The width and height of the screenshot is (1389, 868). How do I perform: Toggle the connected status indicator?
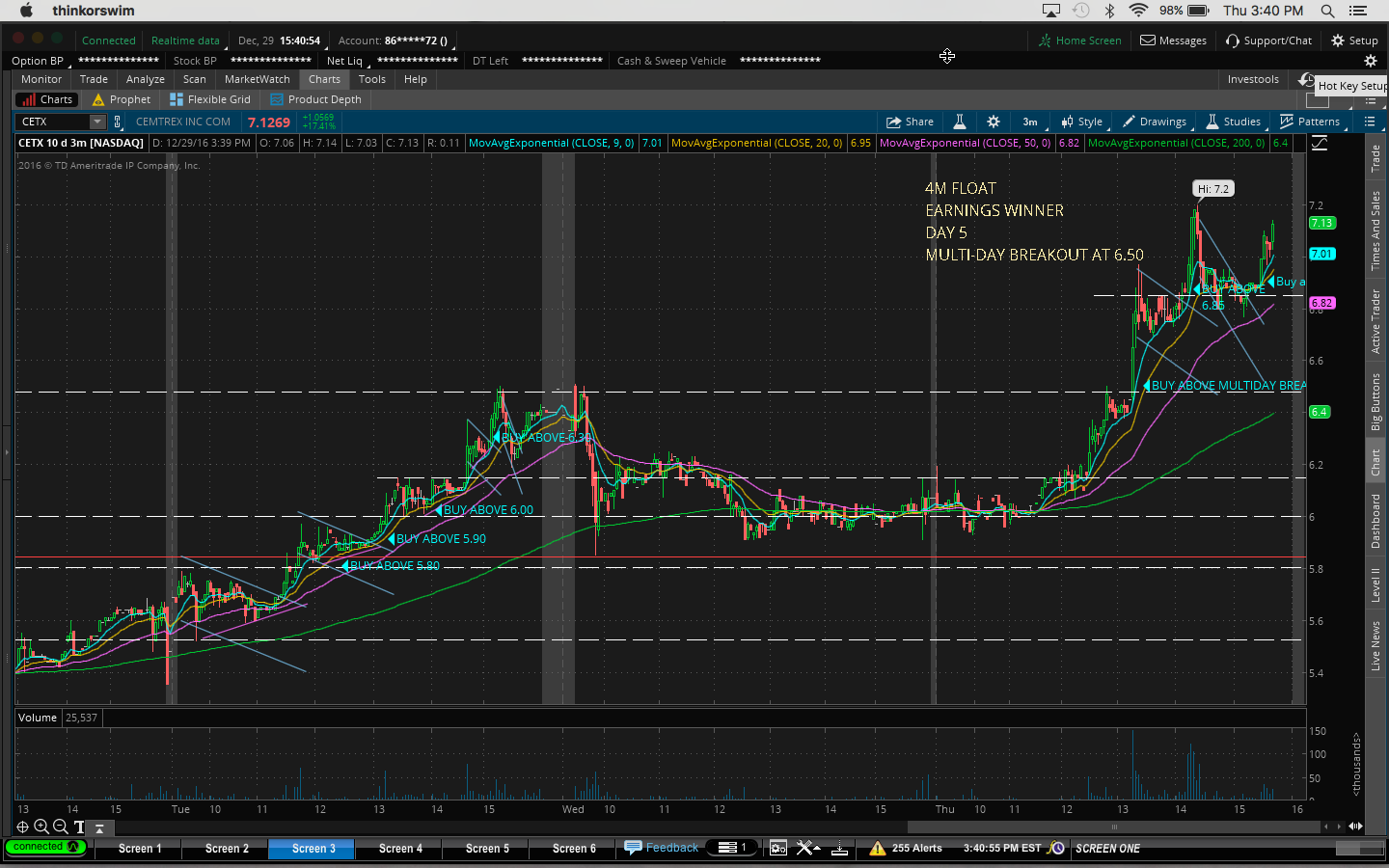(45, 847)
